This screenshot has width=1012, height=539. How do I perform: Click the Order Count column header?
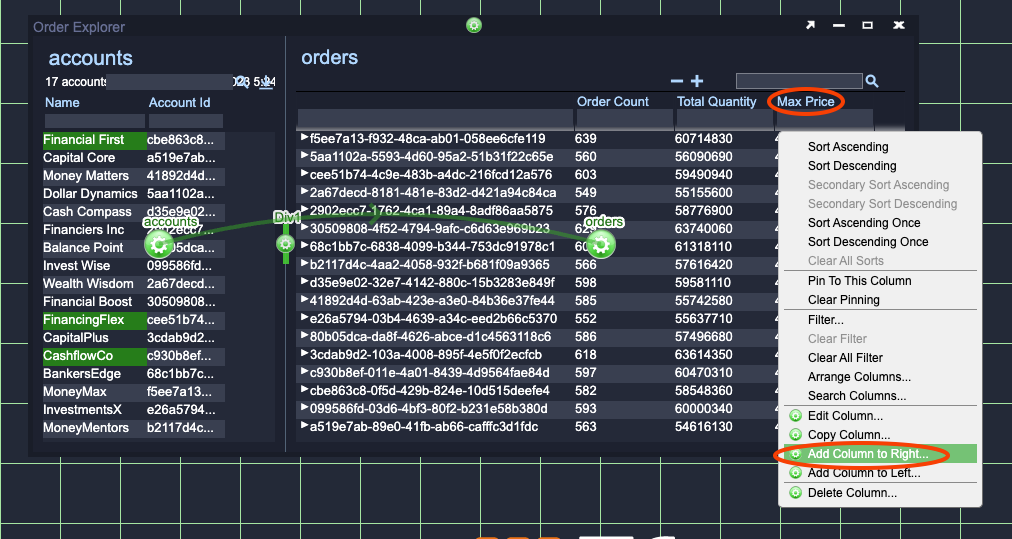click(612, 101)
